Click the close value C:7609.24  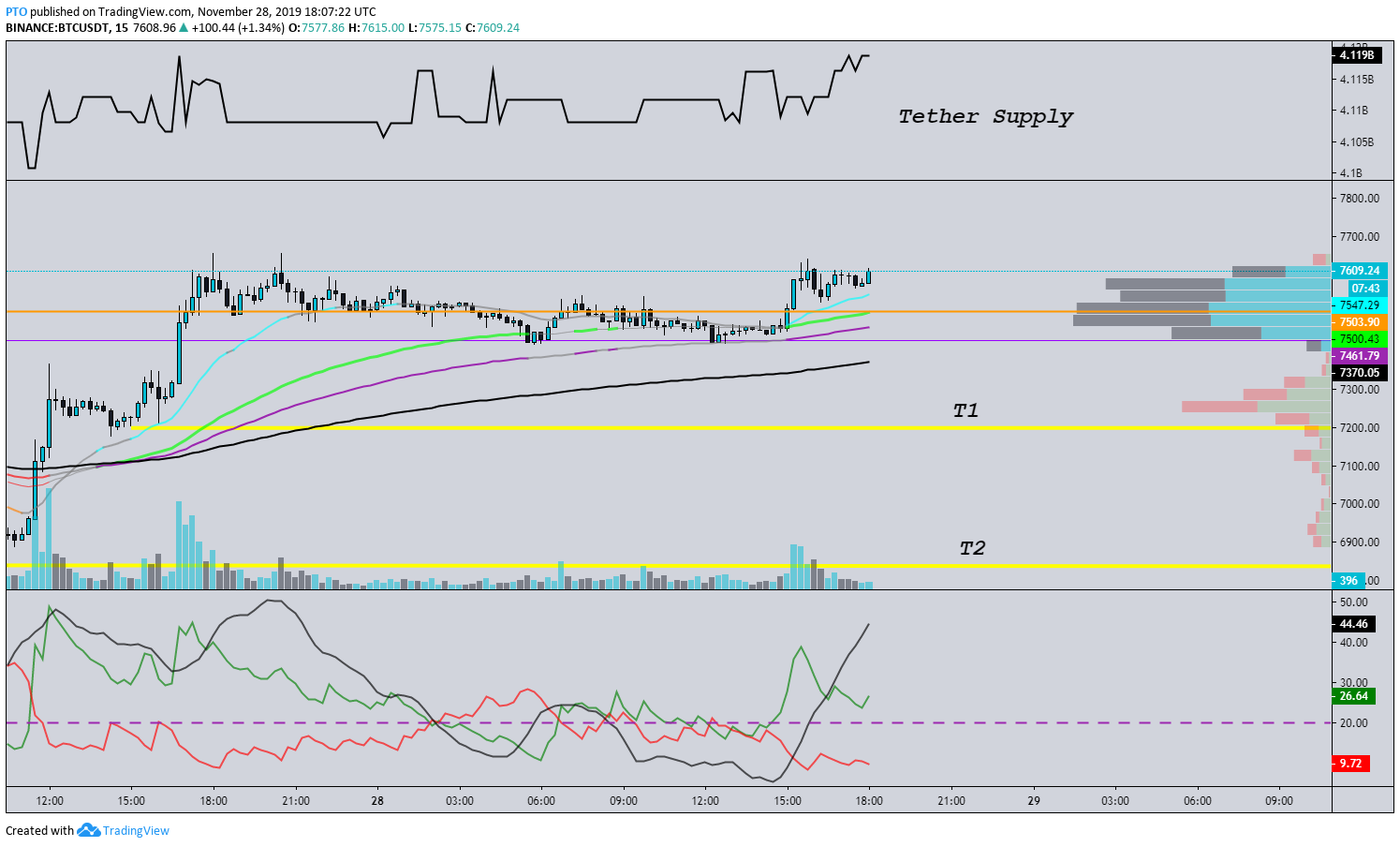pos(493,28)
